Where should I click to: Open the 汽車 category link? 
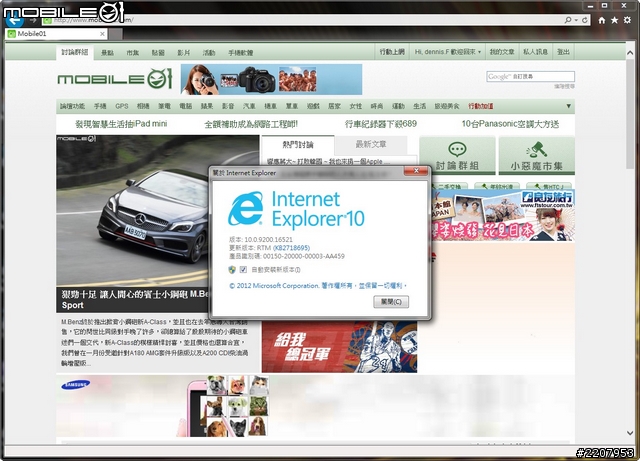pyautogui.click(x=249, y=106)
